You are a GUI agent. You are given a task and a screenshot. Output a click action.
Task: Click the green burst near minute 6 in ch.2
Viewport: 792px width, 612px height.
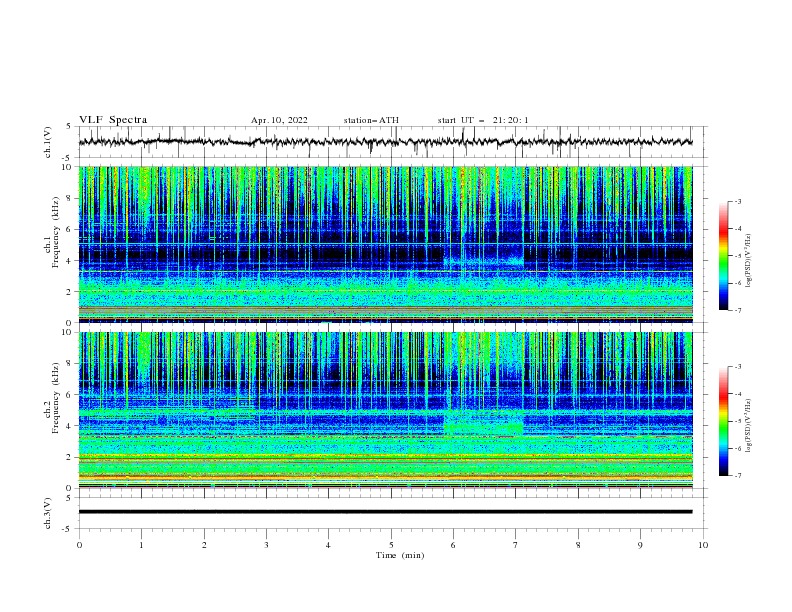tap(484, 425)
